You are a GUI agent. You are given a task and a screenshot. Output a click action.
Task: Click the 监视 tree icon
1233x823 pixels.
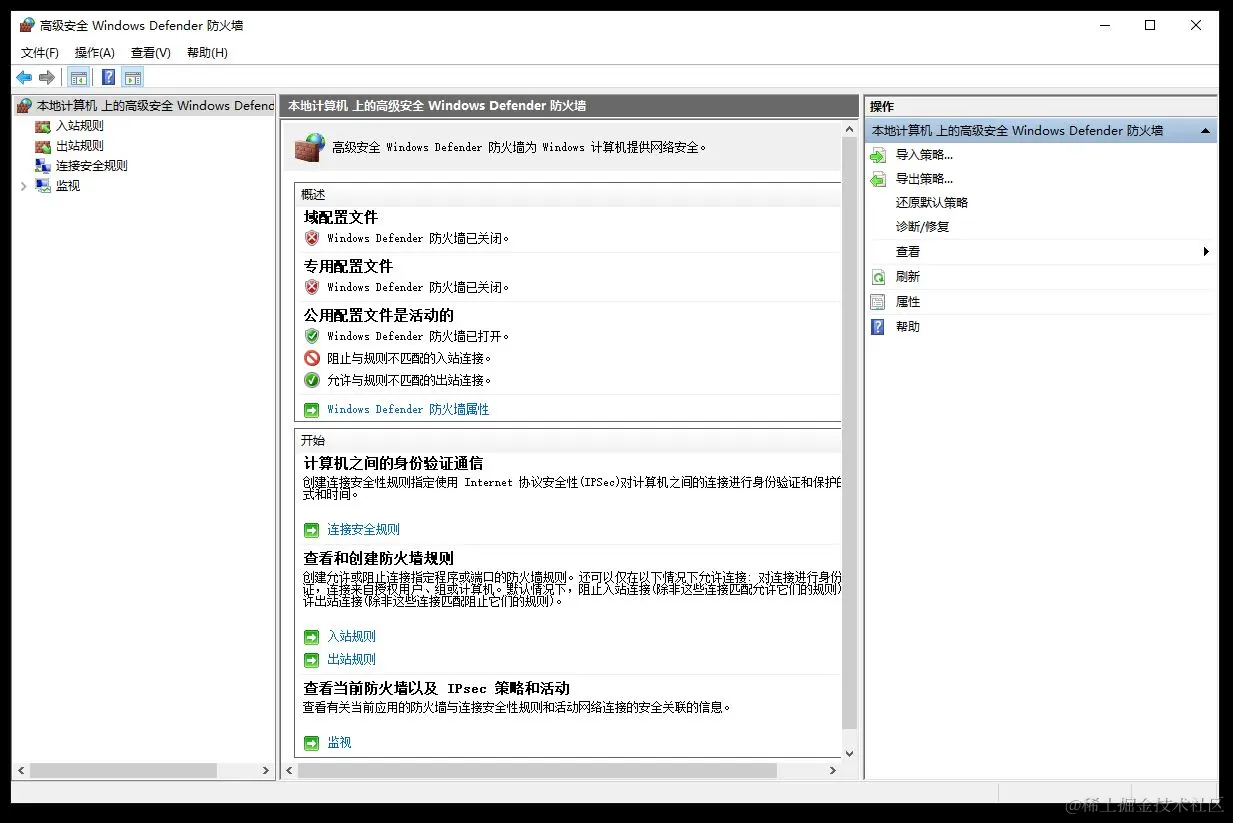[x=42, y=186]
